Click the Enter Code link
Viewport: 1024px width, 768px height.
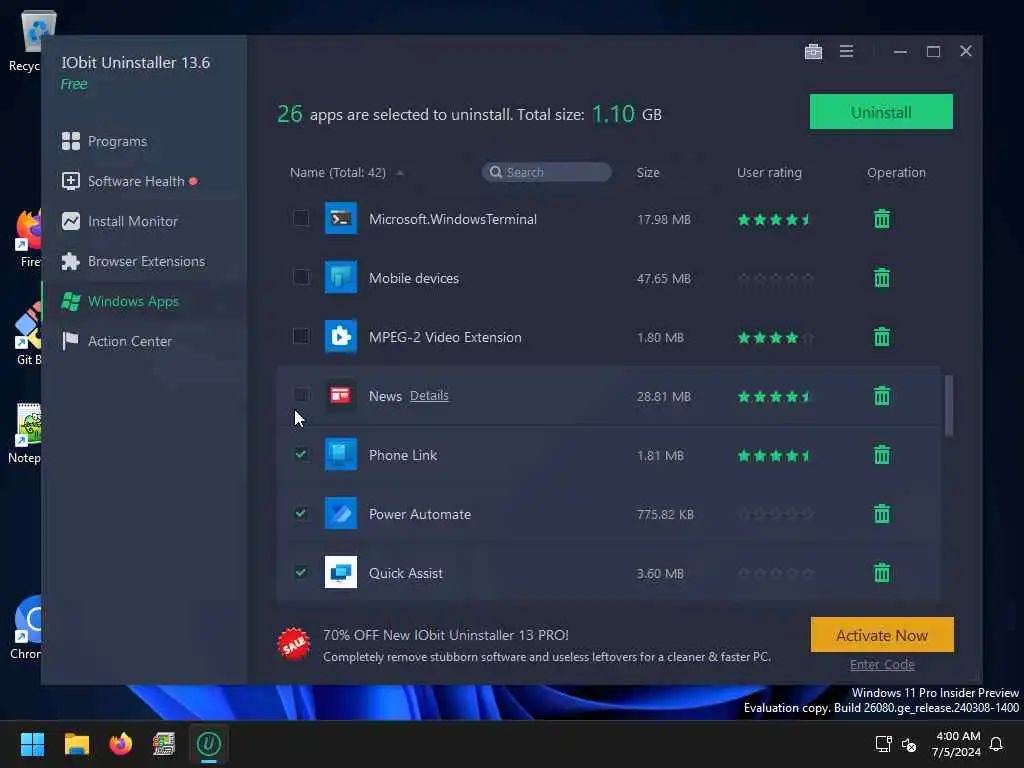[882, 665]
